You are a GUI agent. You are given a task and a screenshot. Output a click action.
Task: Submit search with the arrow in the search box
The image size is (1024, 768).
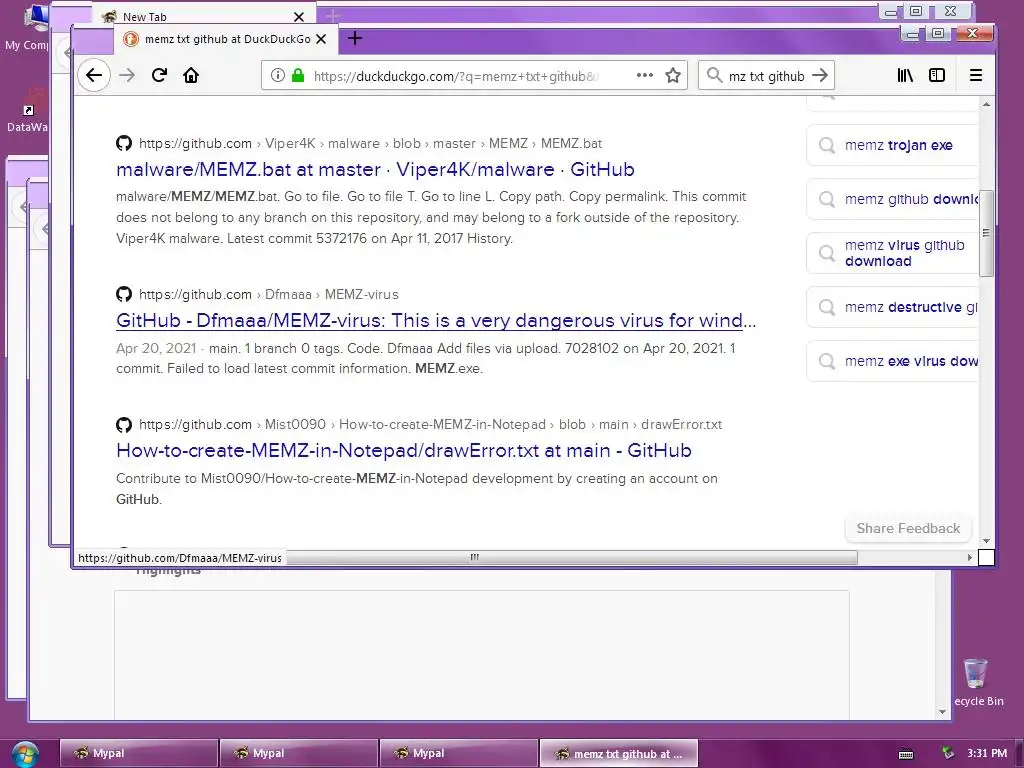point(820,75)
